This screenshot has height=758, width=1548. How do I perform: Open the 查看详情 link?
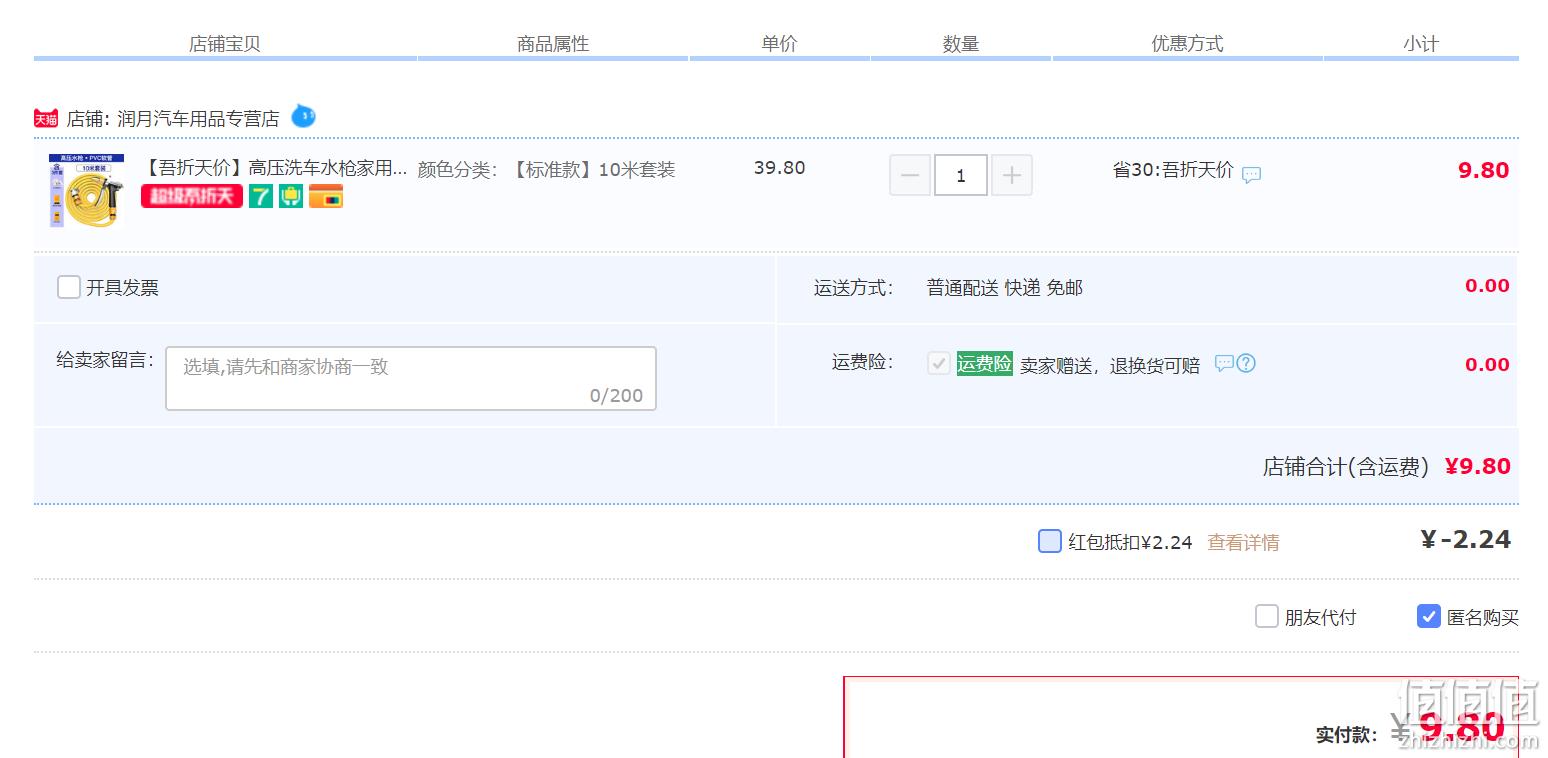click(1243, 542)
